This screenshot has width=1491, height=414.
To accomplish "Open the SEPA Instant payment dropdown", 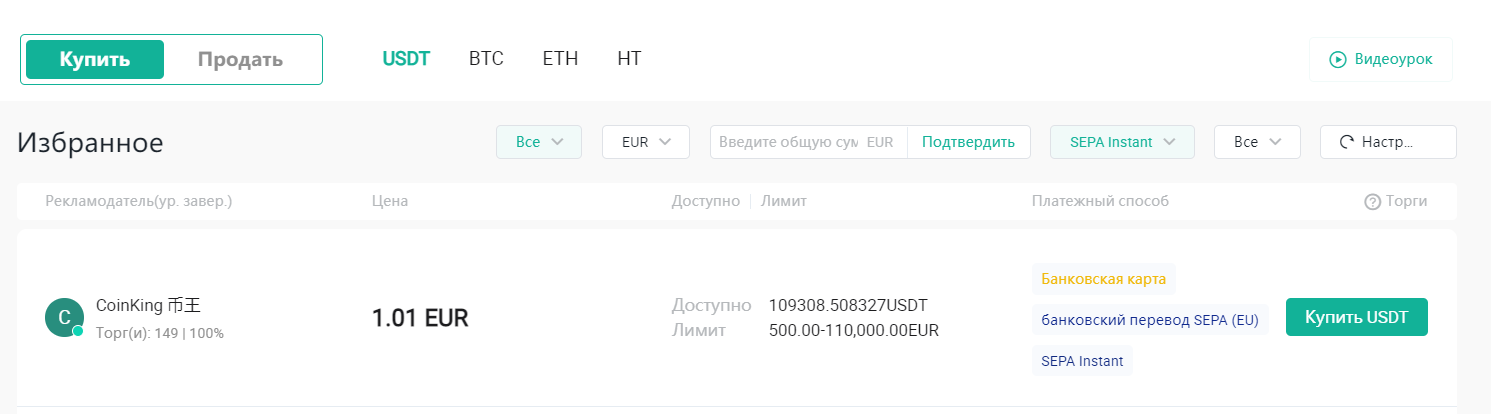I will tap(1122, 142).
